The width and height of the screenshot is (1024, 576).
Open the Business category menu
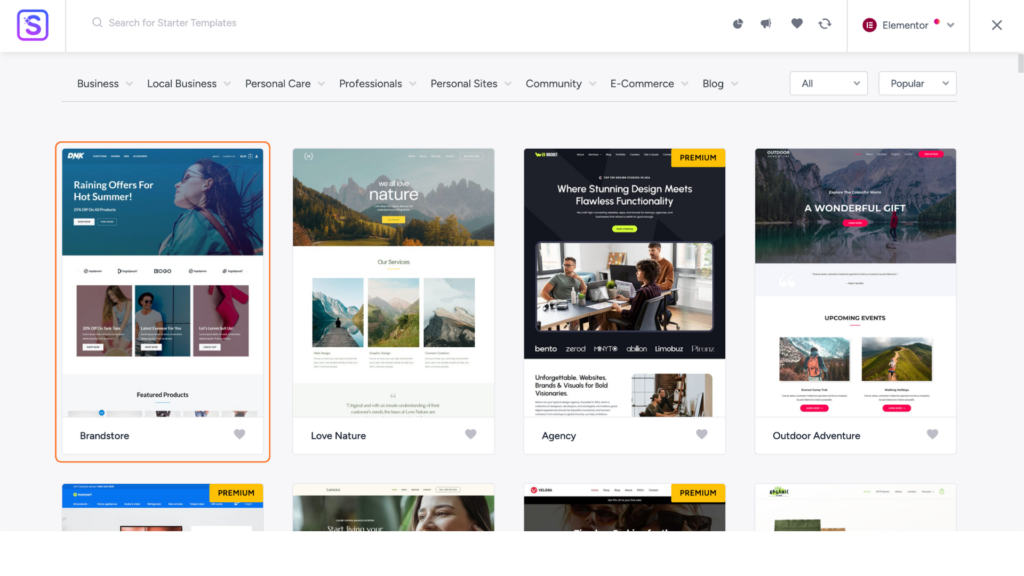[x=105, y=84]
